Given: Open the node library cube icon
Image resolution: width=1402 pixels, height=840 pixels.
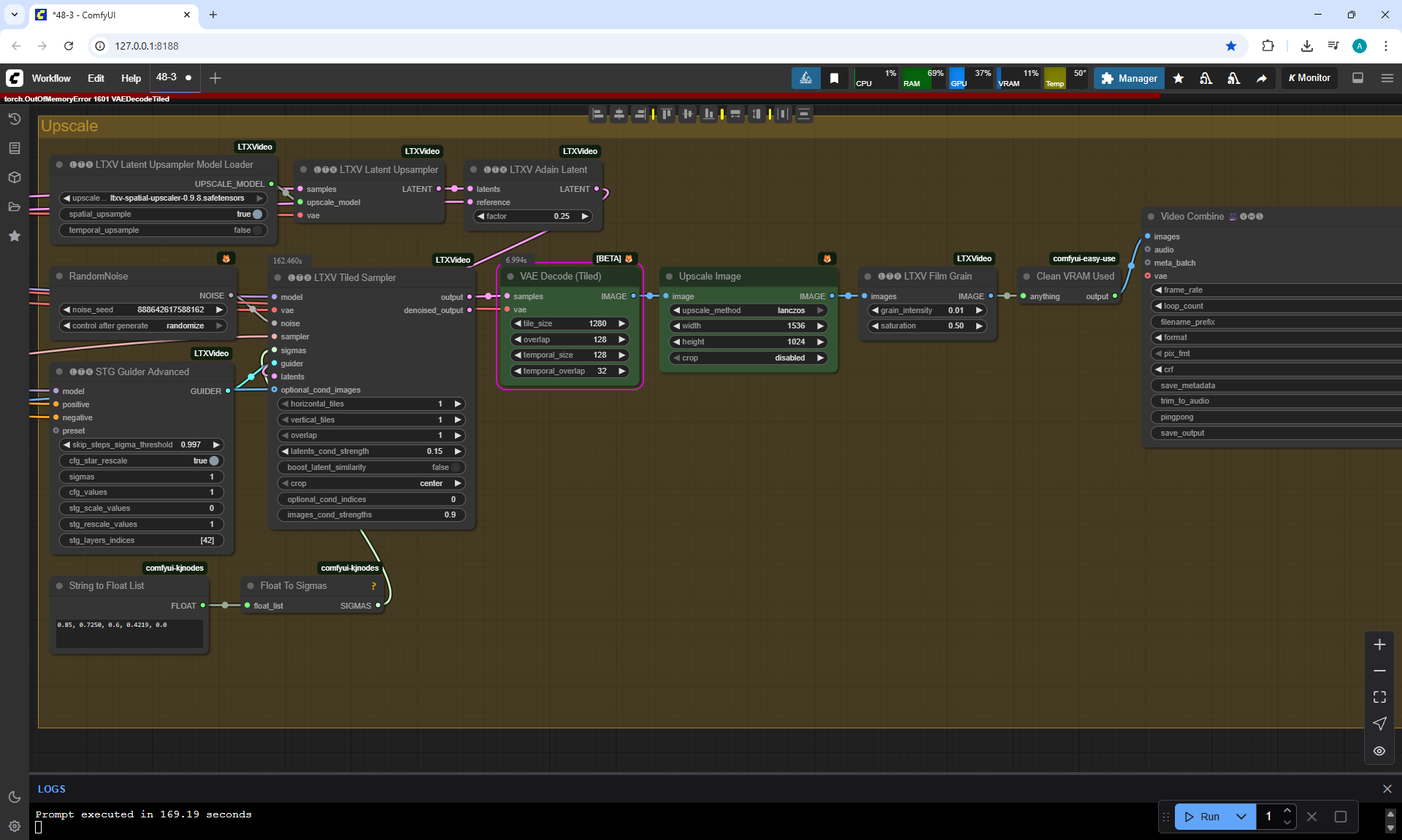Looking at the screenshot, I should [15, 177].
